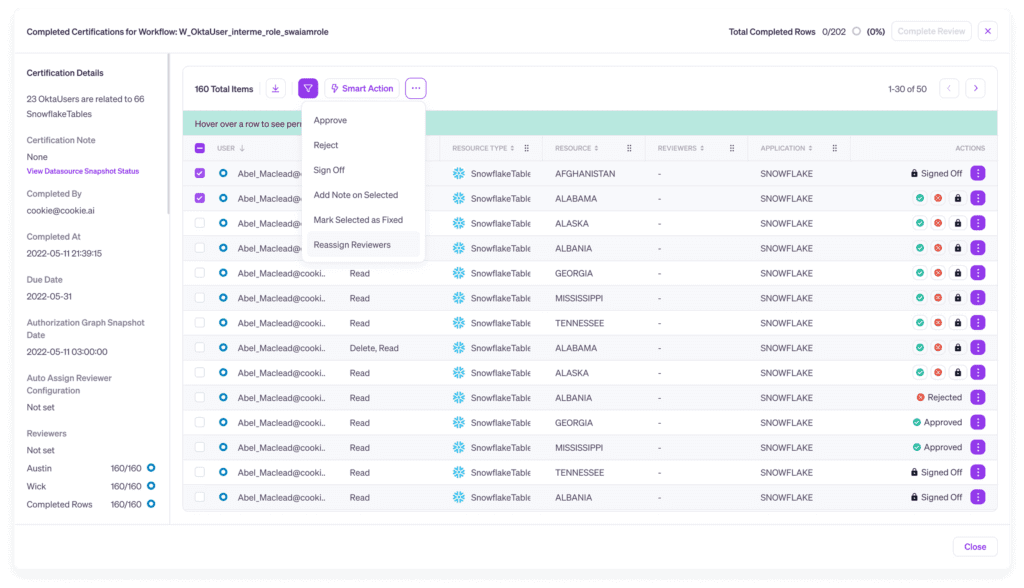1024x588 pixels.
Task: Select Reassign Reviewers menu entry
Action: click(363, 244)
